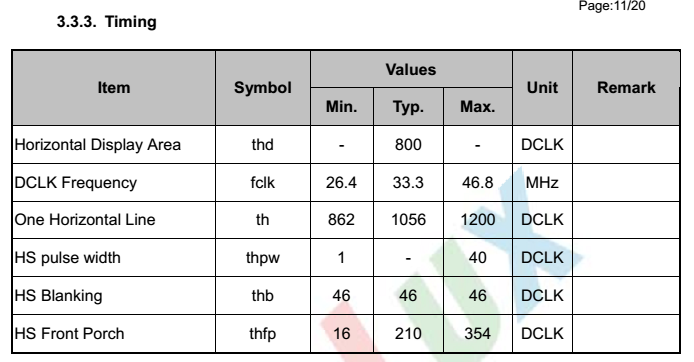
Task: Click the Values header cell
Action: click(x=411, y=69)
